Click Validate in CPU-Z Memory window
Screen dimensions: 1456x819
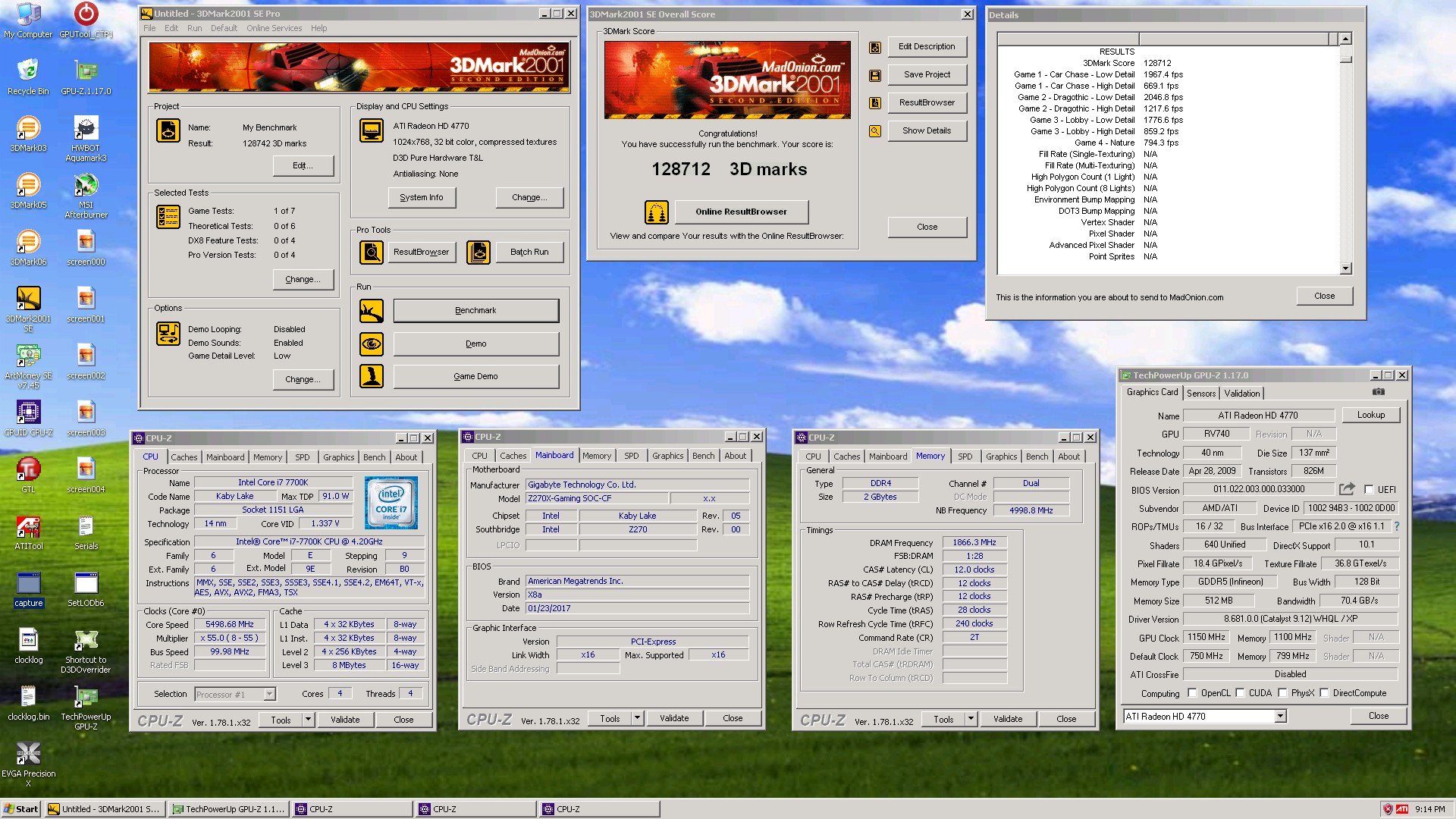point(1007,719)
